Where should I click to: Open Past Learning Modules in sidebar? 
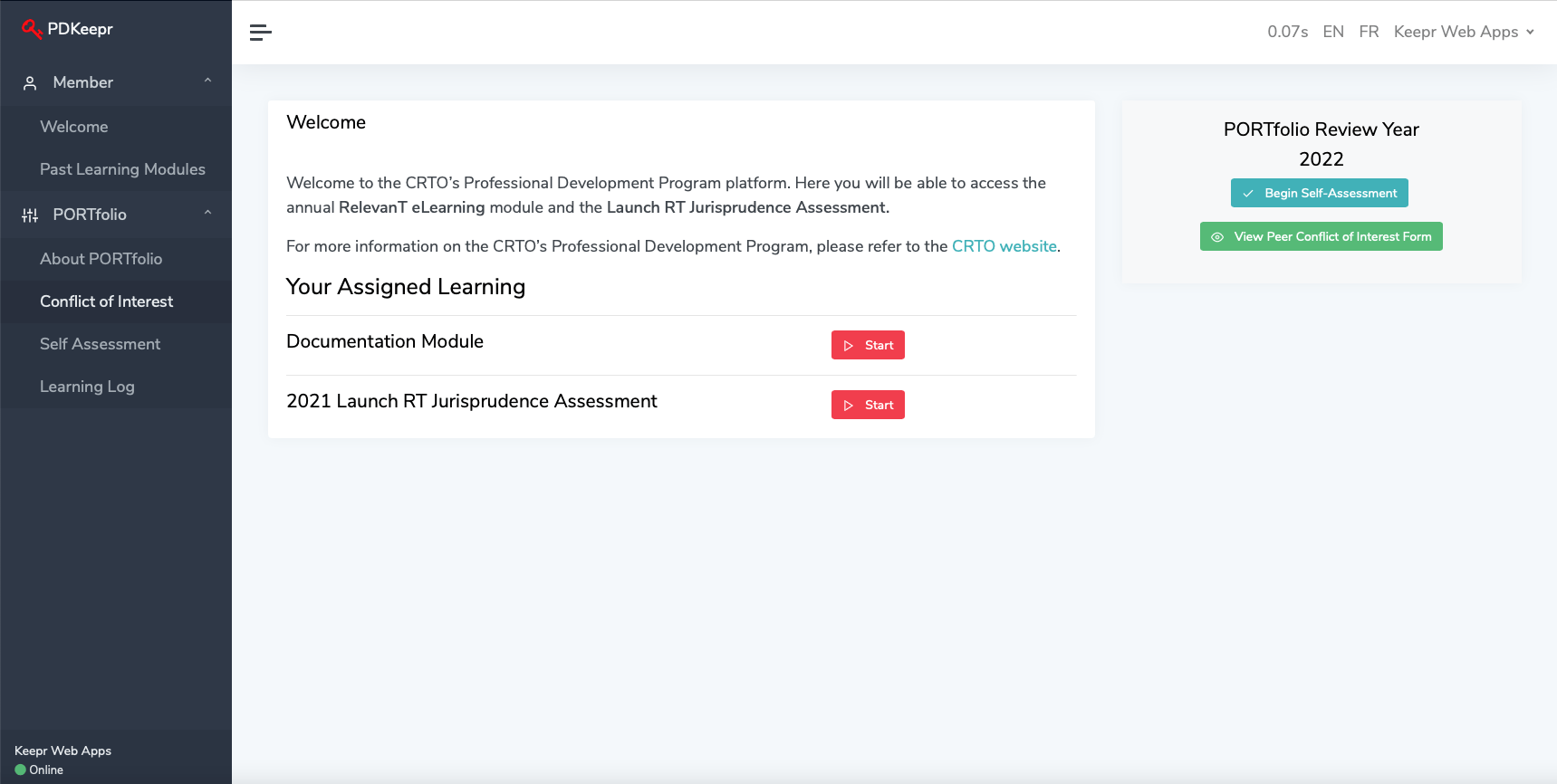click(122, 169)
